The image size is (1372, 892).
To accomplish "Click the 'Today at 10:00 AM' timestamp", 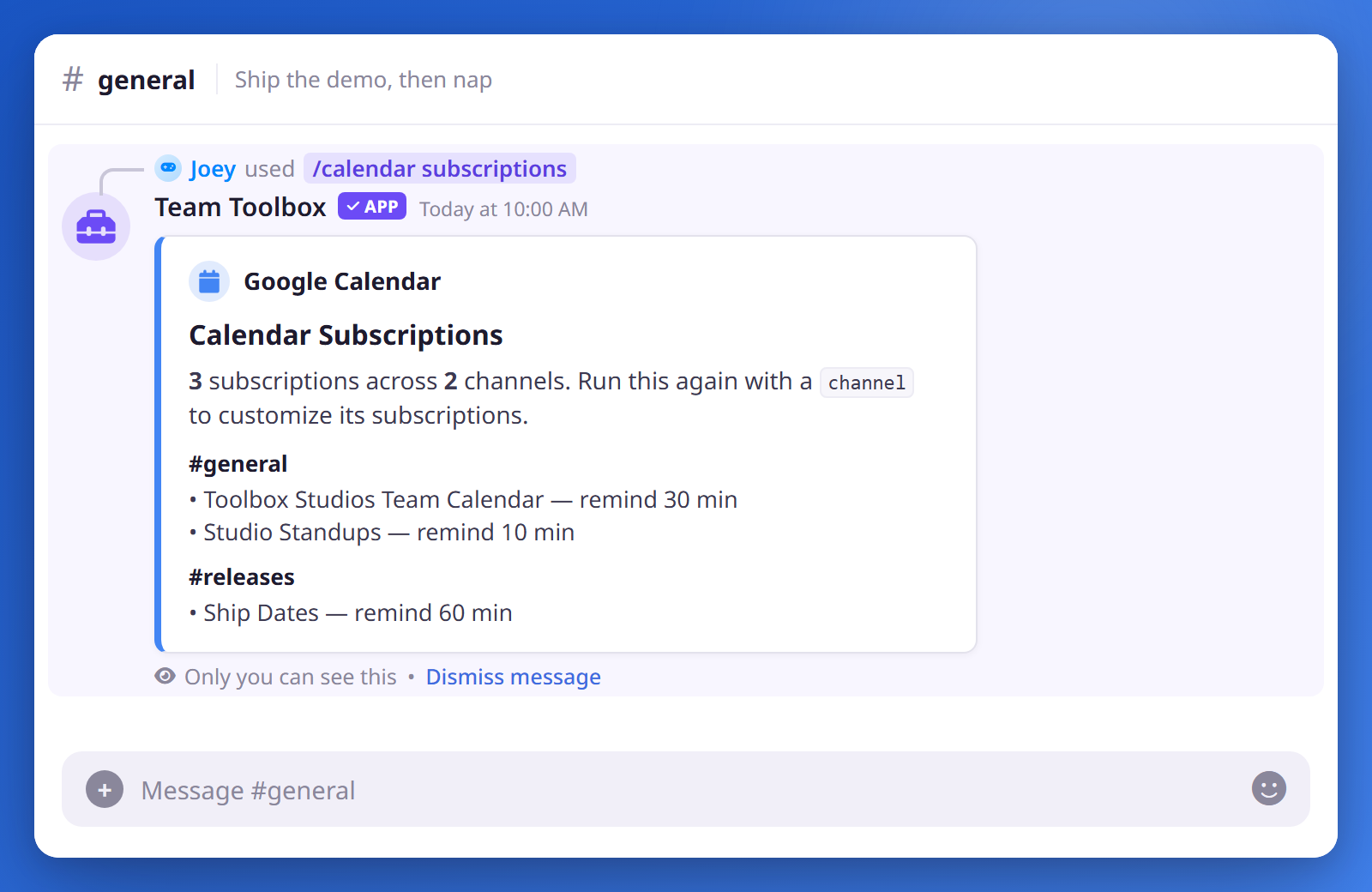I will coord(503,209).
